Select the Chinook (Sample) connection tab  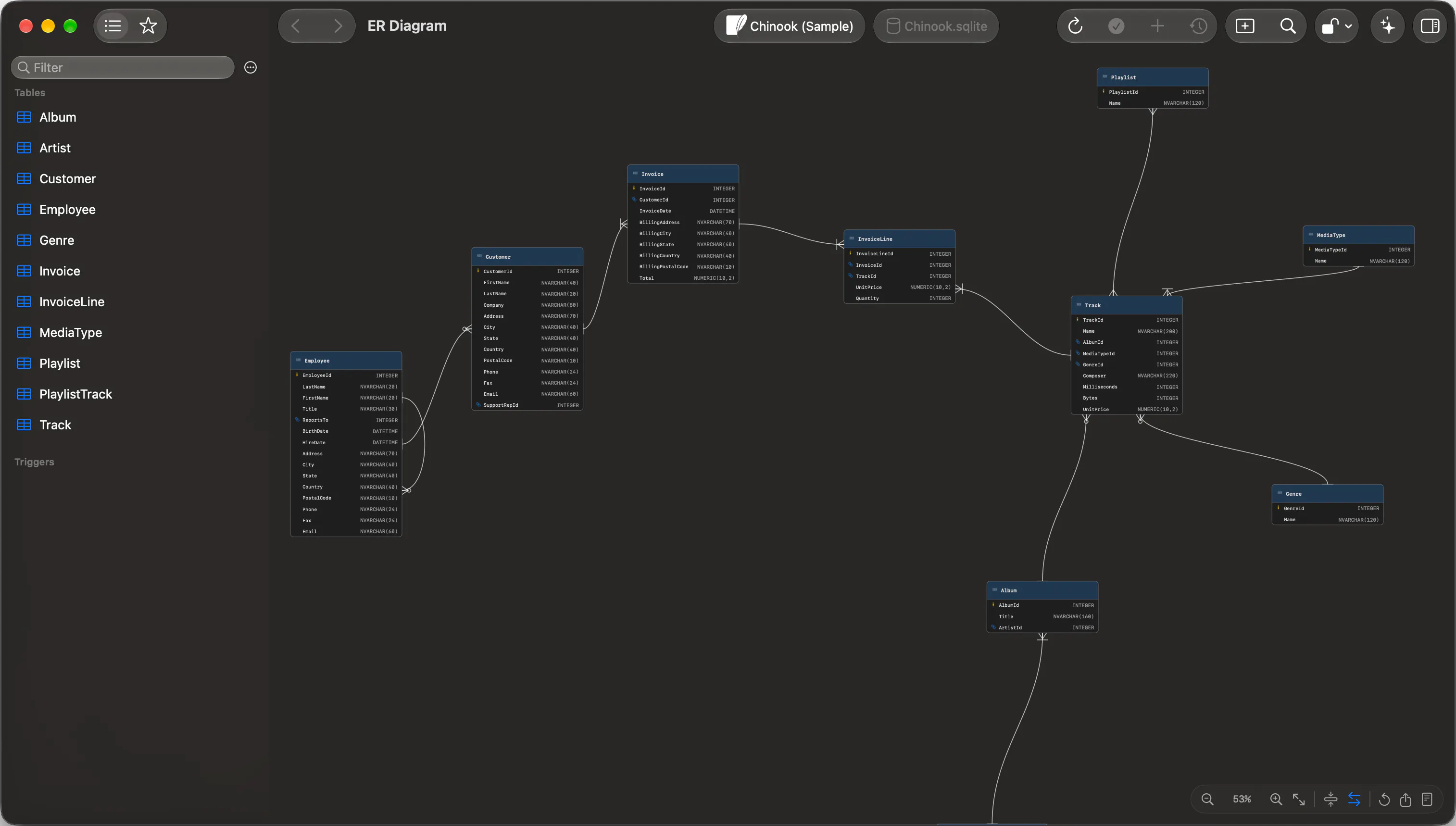789,26
